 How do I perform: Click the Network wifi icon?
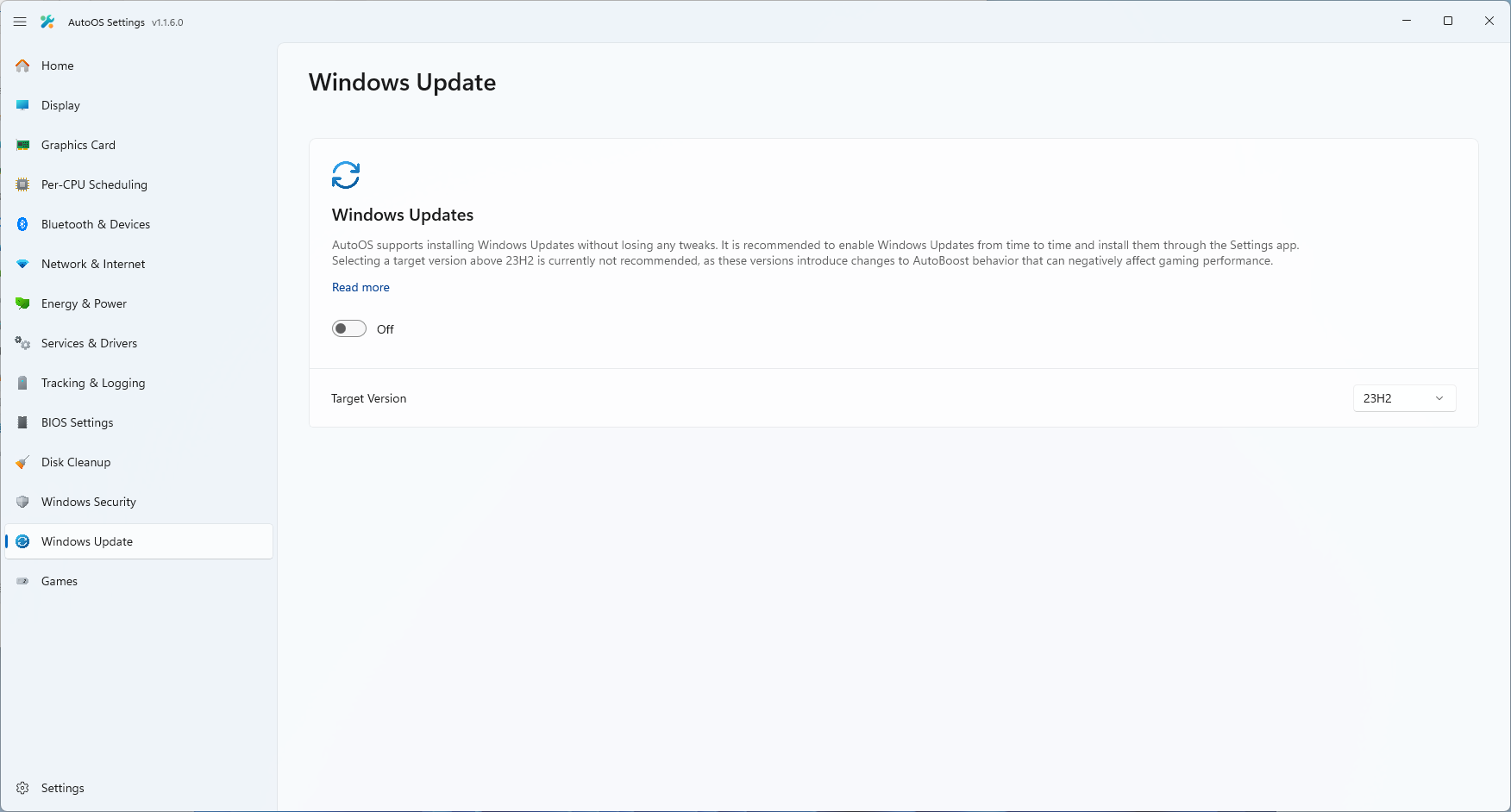[x=22, y=264]
